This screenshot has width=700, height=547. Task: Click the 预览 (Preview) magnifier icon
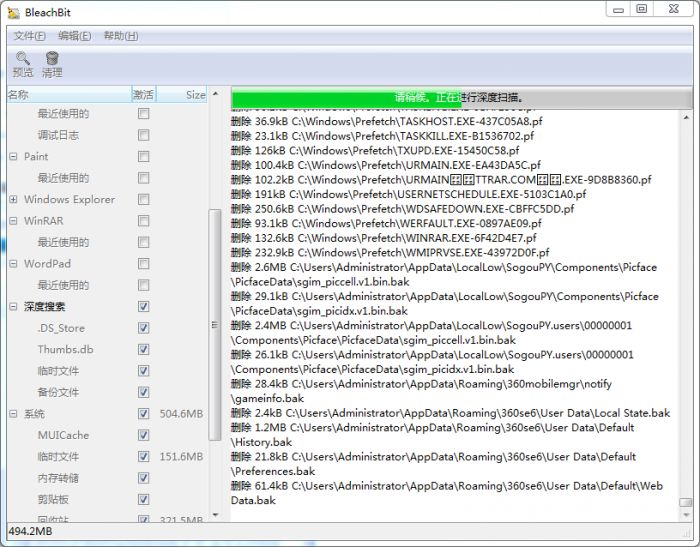click(x=22, y=59)
